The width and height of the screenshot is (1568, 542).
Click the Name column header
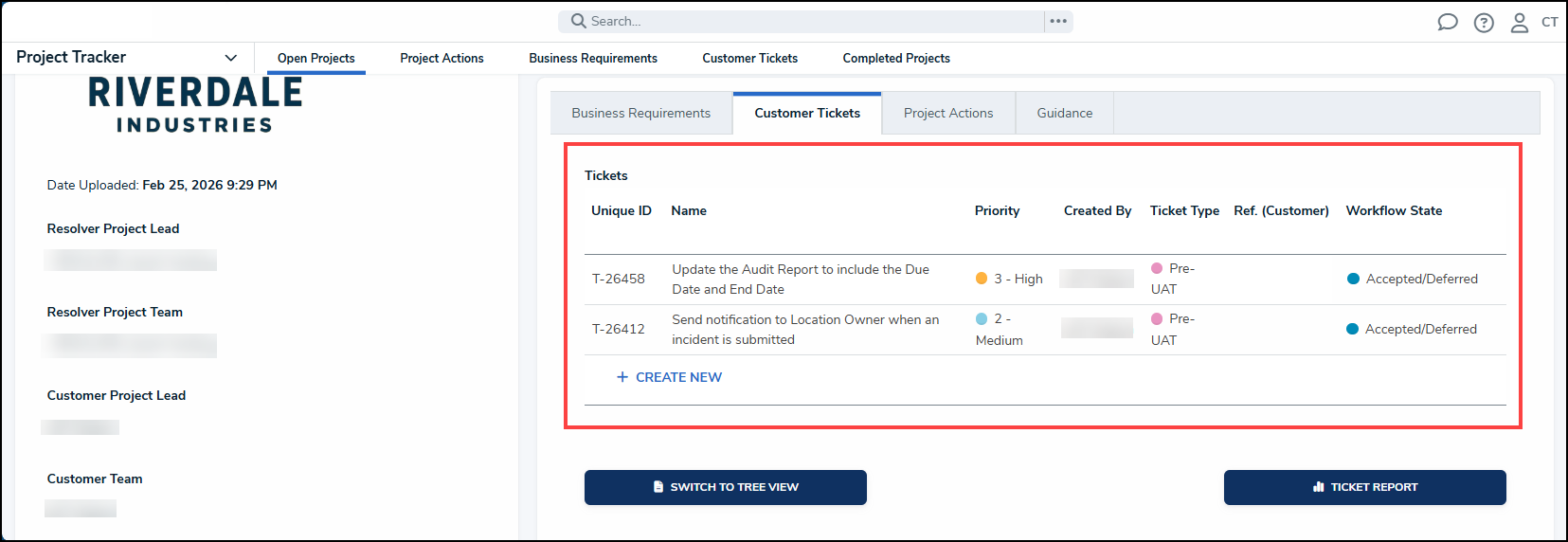click(x=689, y=210)
